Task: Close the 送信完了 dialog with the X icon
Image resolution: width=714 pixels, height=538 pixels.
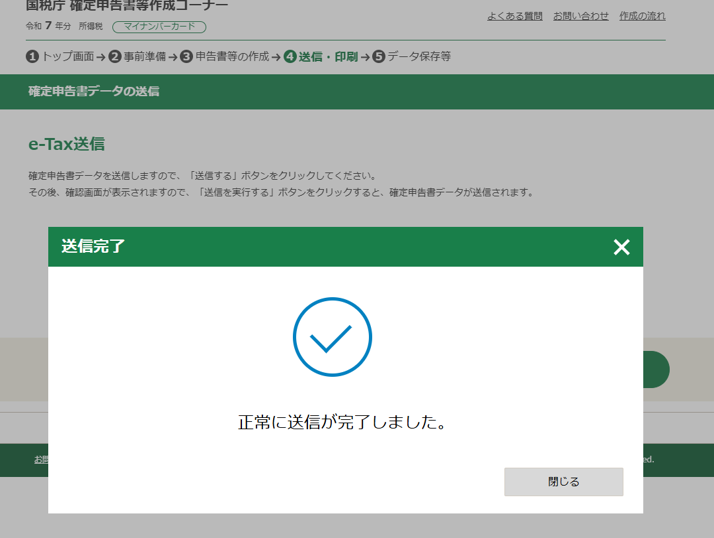Action: pyautogui.click(x=621, y=247)
